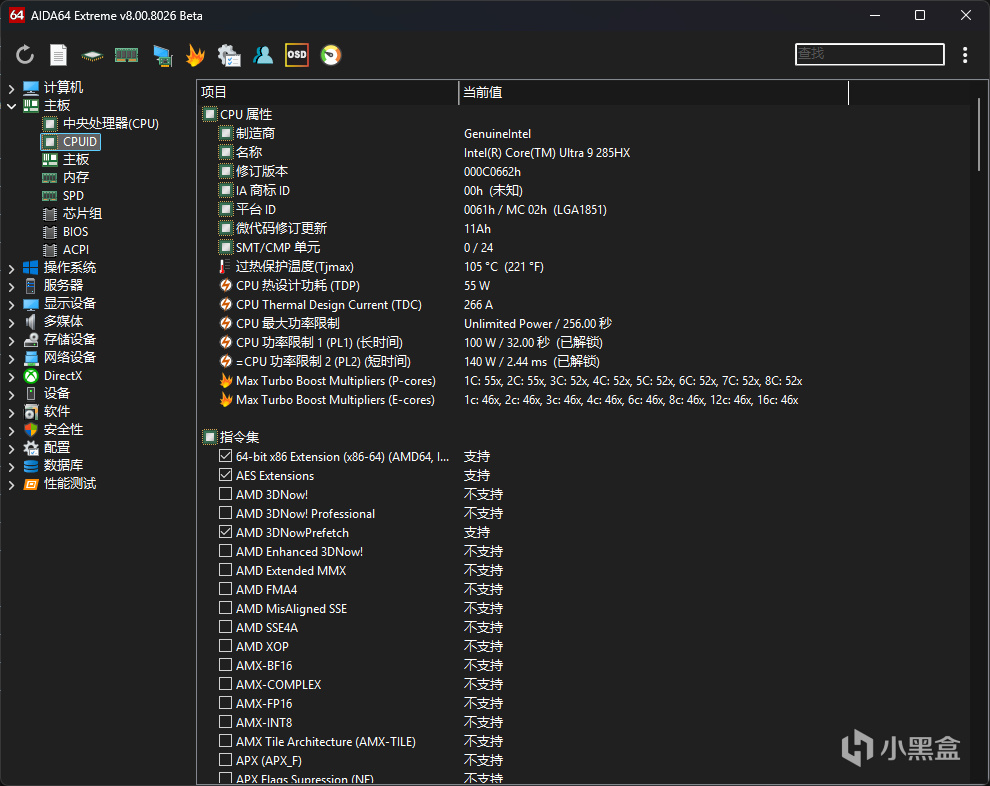Launch the flame stability test icon
Screen dimensions: 990x786
click(195, 55)
